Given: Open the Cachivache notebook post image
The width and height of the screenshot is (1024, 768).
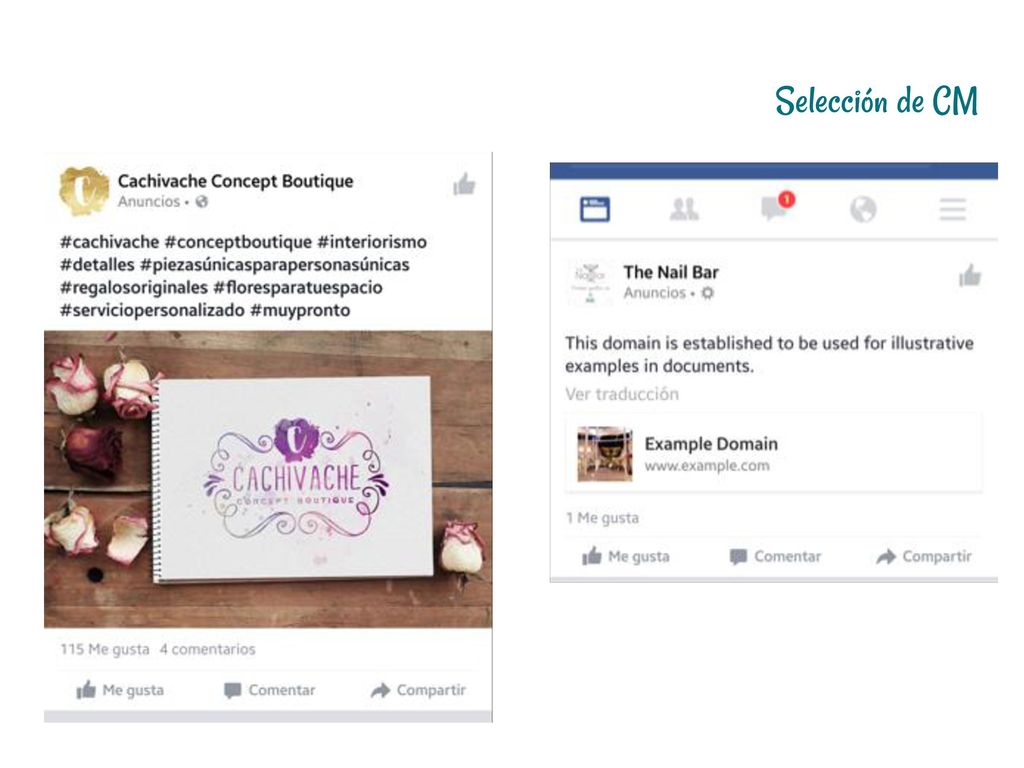Looking at the screenshot, I should click(268, 479).
